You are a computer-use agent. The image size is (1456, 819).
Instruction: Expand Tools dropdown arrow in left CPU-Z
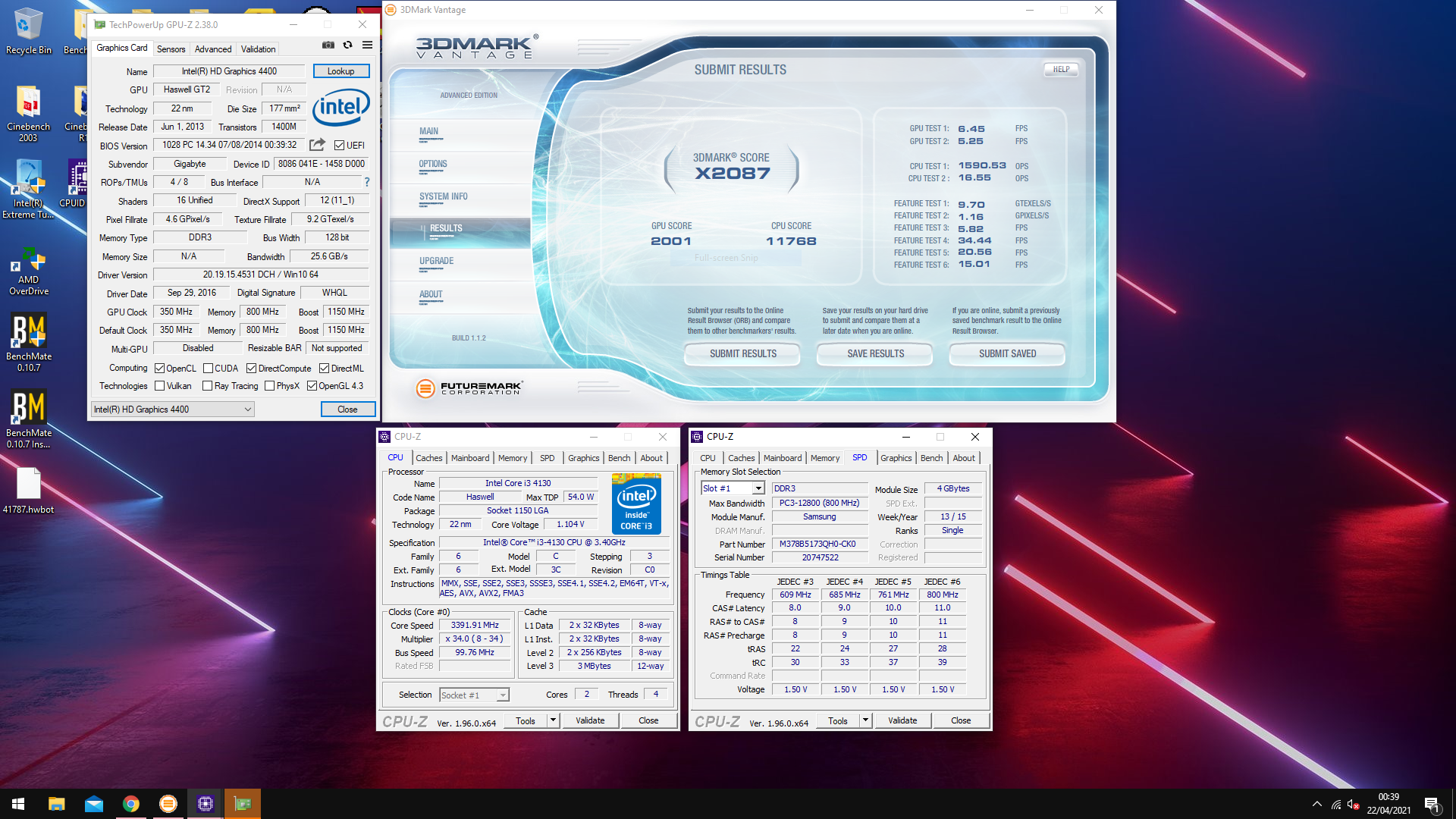553,720
